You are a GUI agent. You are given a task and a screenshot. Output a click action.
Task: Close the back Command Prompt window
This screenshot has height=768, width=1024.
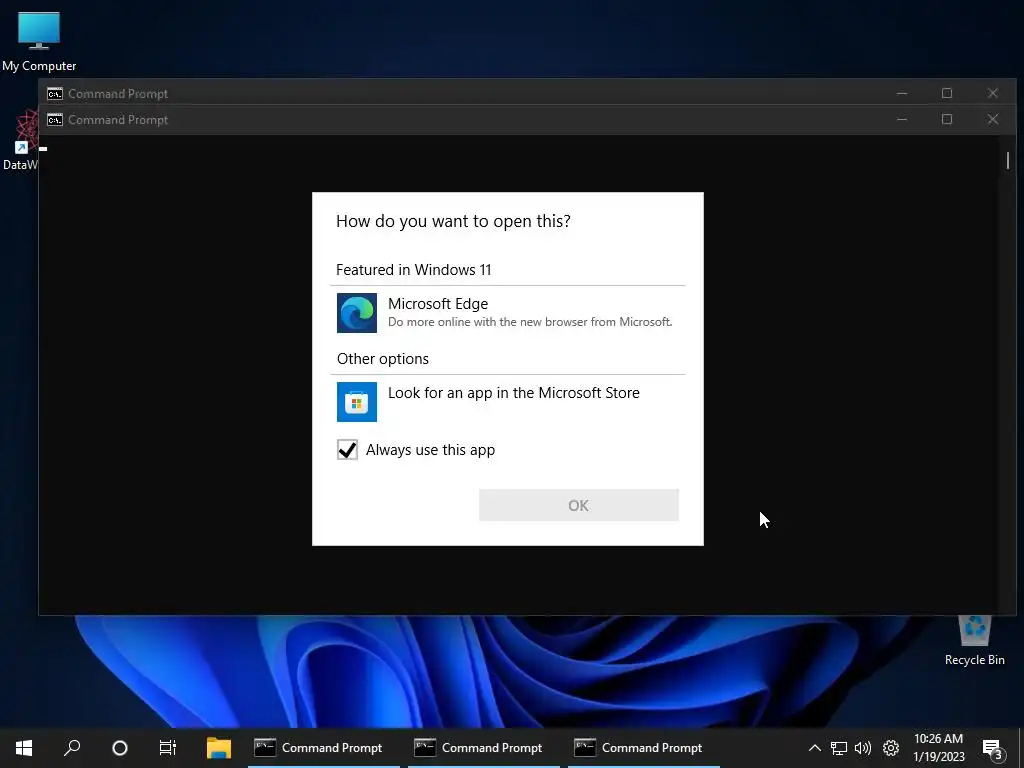(993, 93)
